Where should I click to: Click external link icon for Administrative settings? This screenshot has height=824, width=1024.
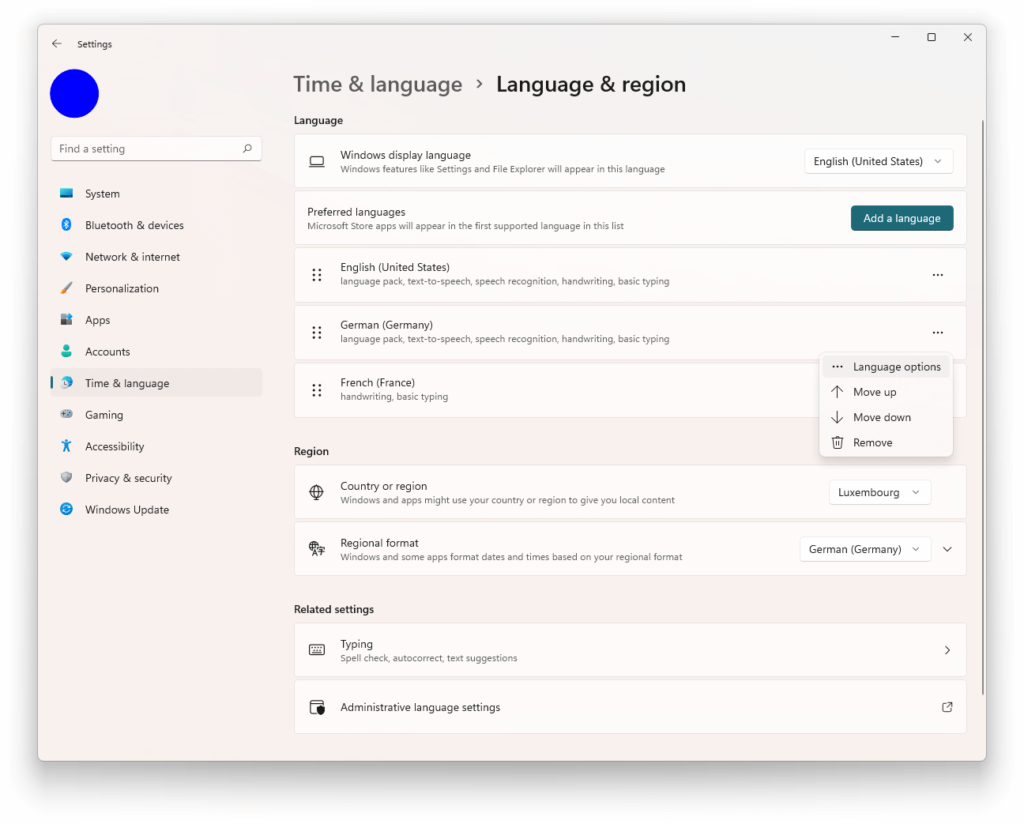[x=947, y=707]
